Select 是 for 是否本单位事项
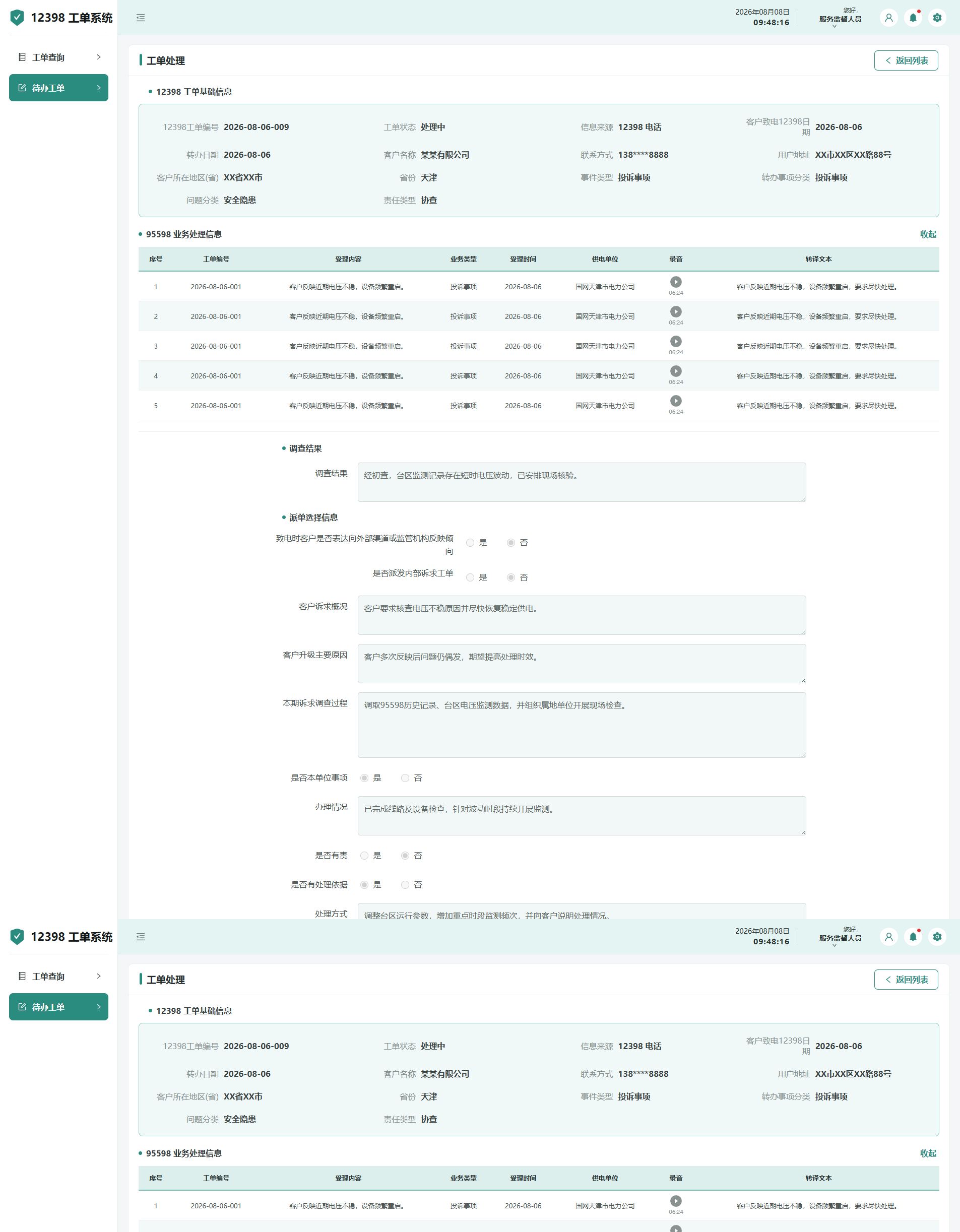The width and height of the screenshot is (960, 1232). pos(364,779)
